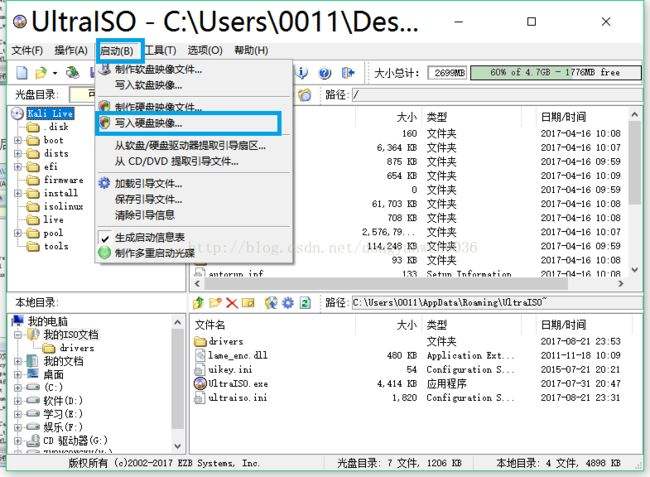The image size is (650, 477).
Task: Click the Exit door toolbar icon
Action: [x=348, y=73]
